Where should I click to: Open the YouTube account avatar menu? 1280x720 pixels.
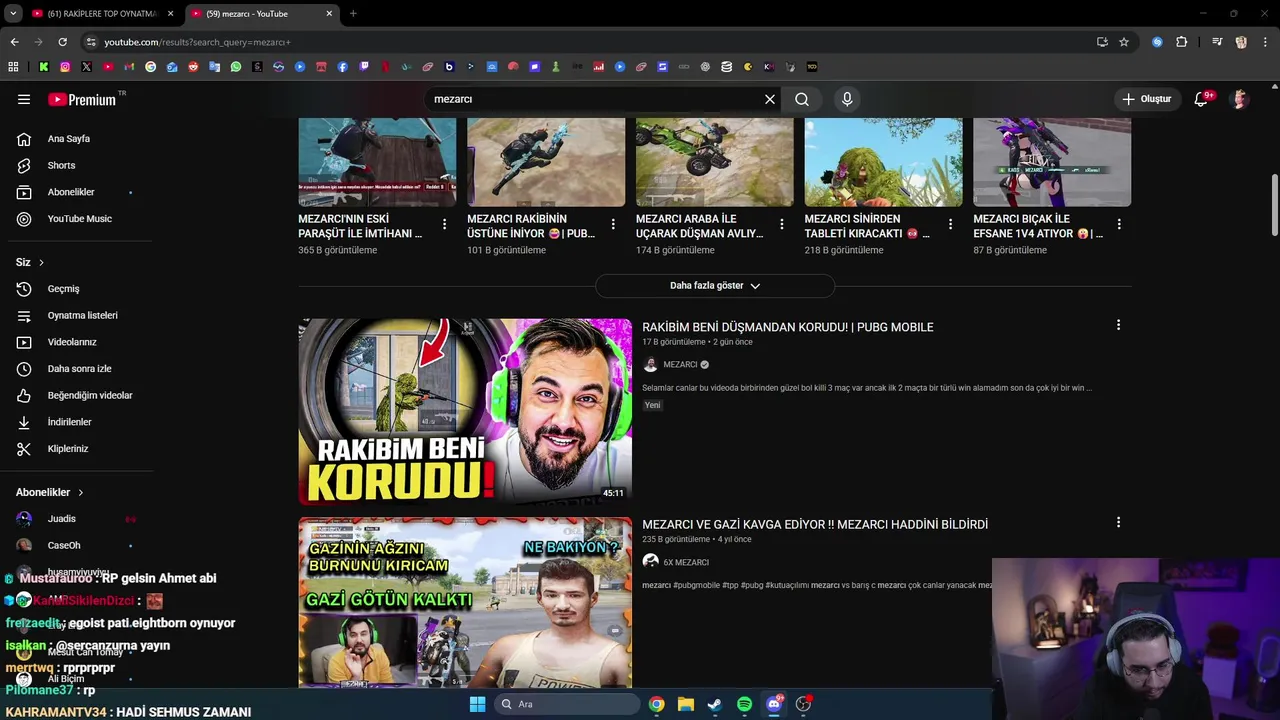1240,99
